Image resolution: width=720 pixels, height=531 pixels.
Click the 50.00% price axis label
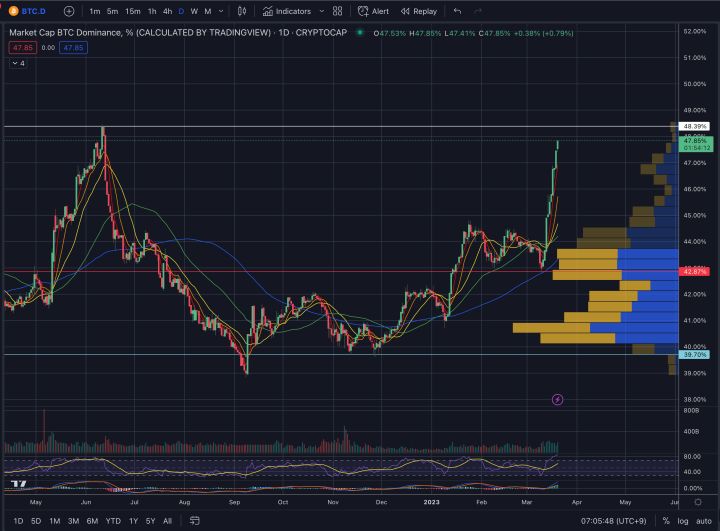(694, 84)
